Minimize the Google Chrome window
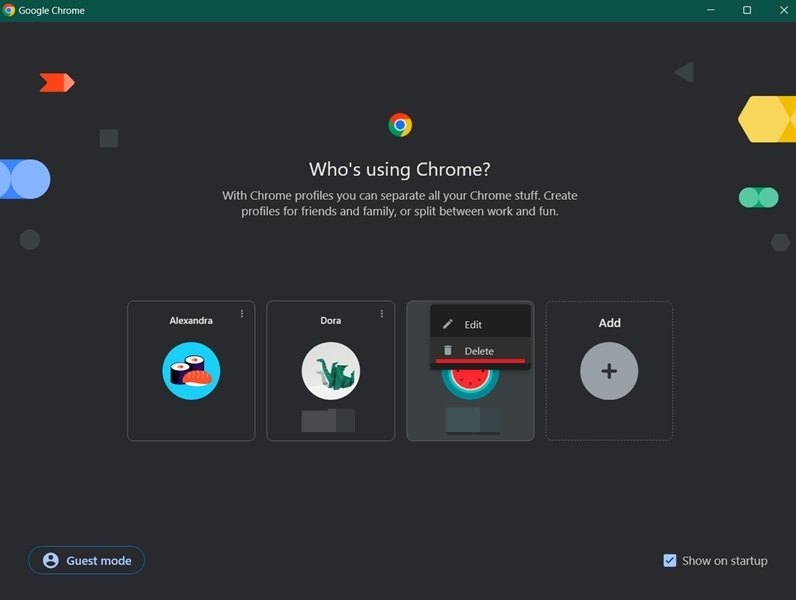Image resolution: width=796 pixels, height=600 pixels. 711,10
